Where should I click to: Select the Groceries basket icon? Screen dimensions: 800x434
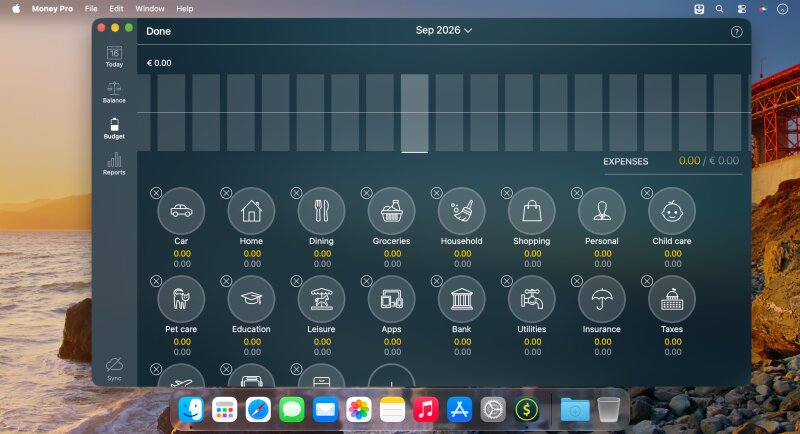(x=391, y=211)
